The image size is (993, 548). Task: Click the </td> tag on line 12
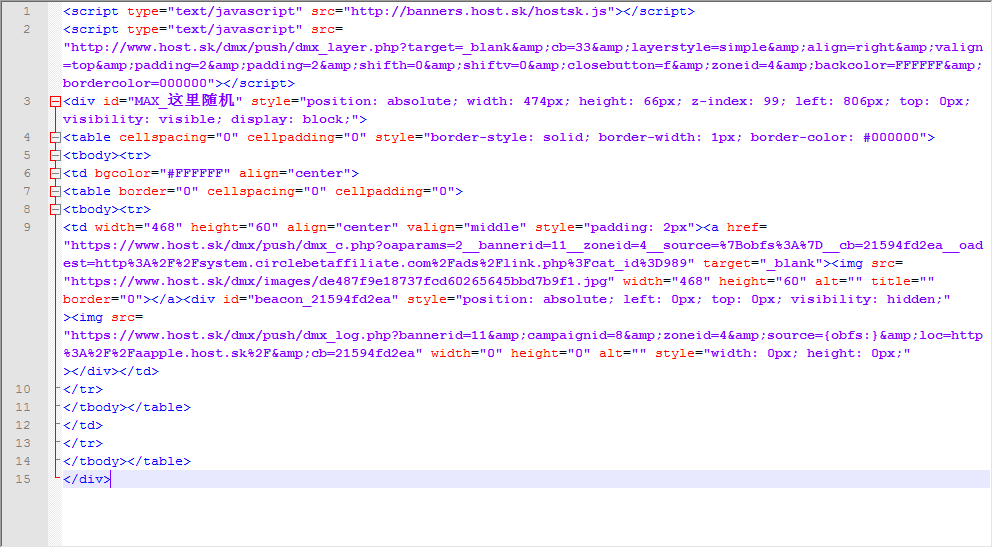click(83, 426)
